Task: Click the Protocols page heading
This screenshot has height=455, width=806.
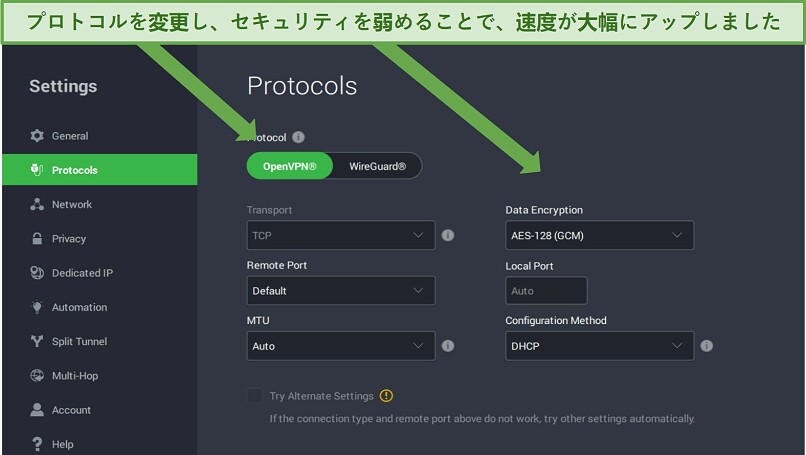Action: 302,86
